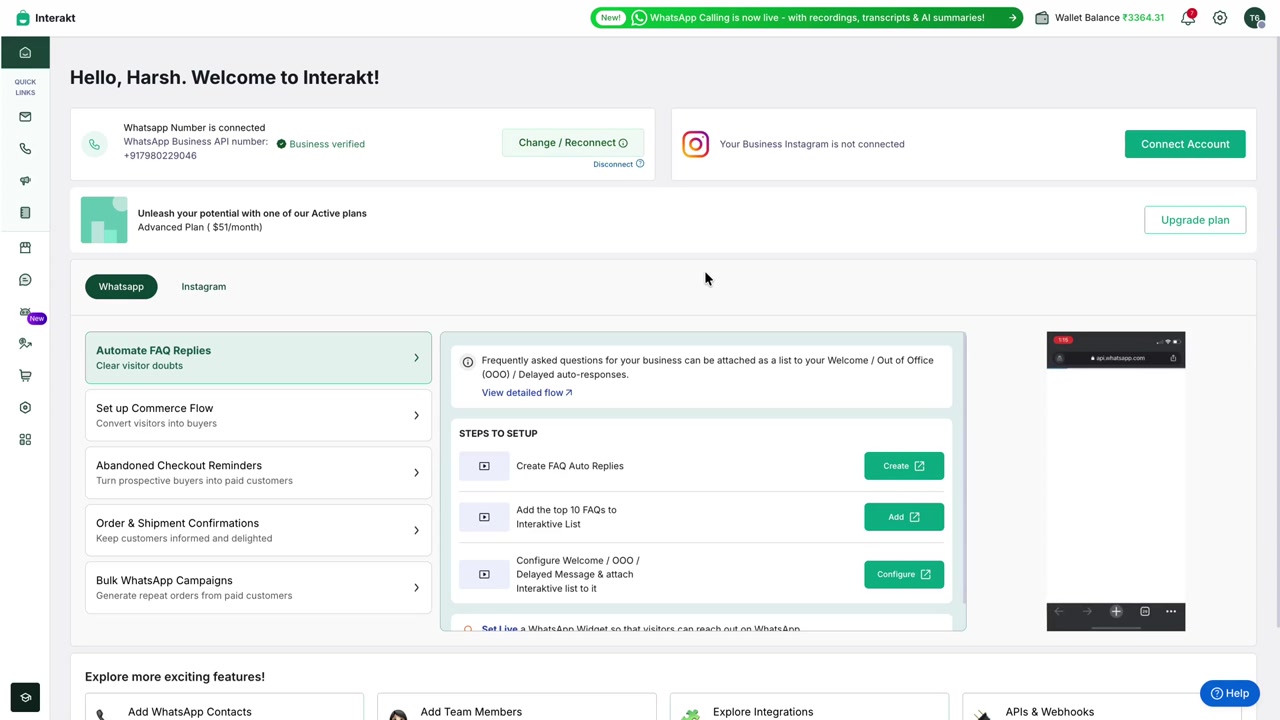Click the Interakt logo
The image size is (1280, 720).
(45, 18)
